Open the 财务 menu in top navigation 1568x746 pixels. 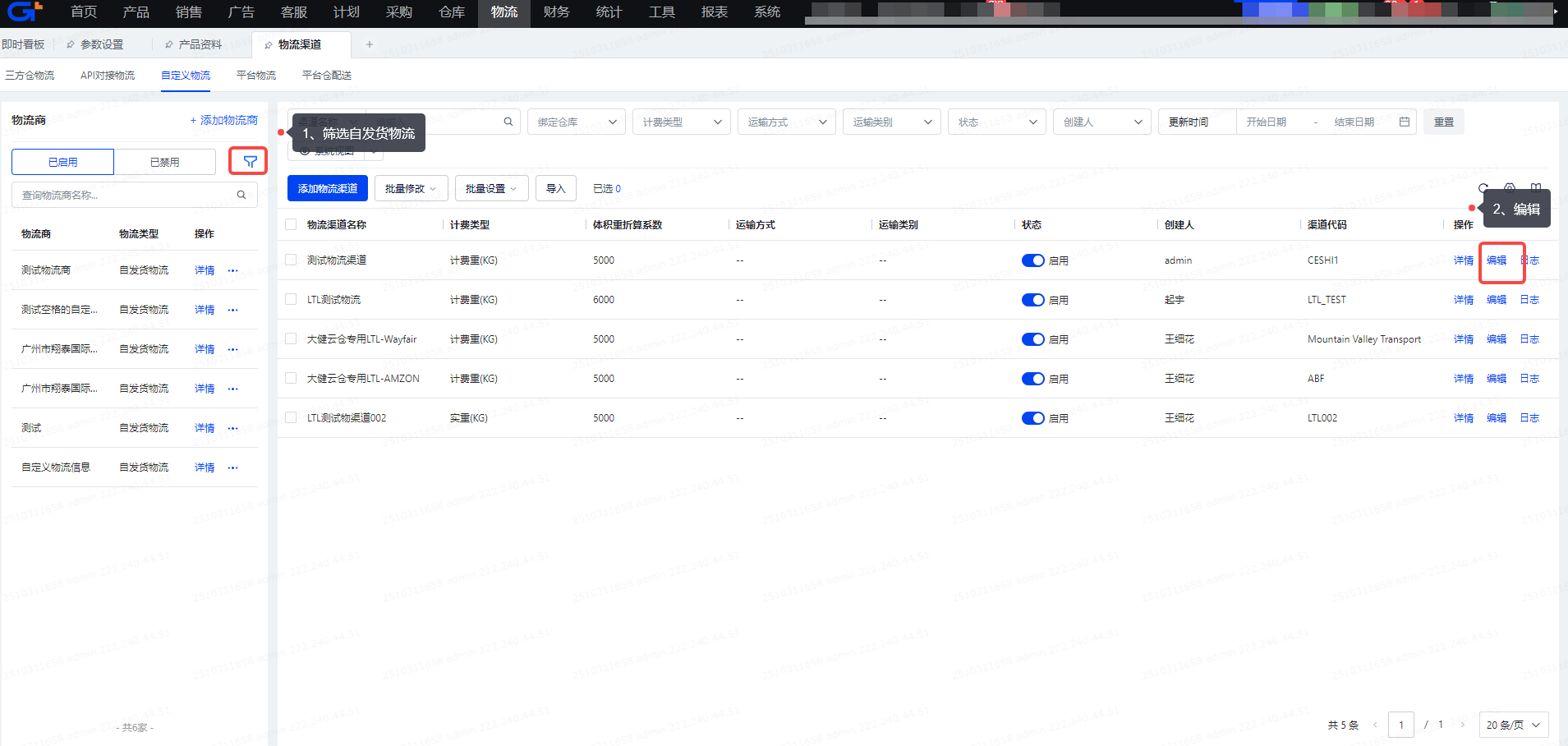pos(556,12)
